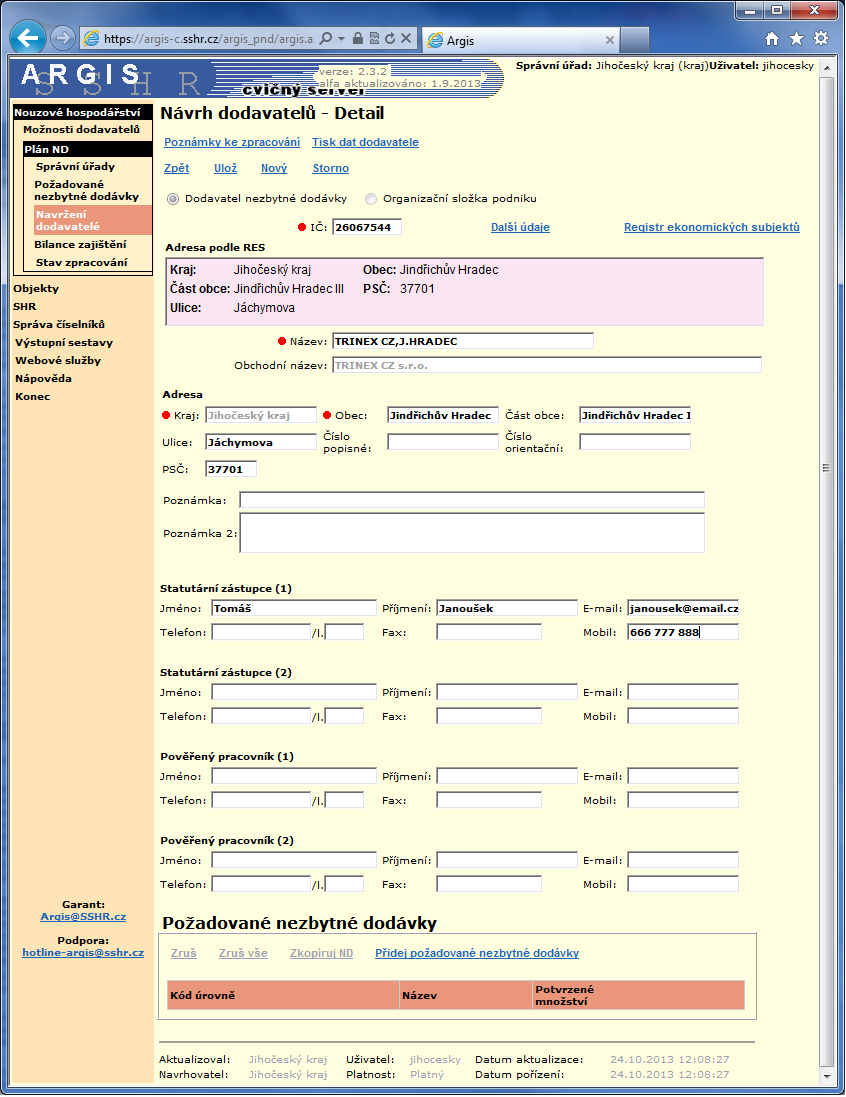Select Plán ND in the sidebar menu
Image resolution: width=846 pixels, height=1097 pixels.
87,149
